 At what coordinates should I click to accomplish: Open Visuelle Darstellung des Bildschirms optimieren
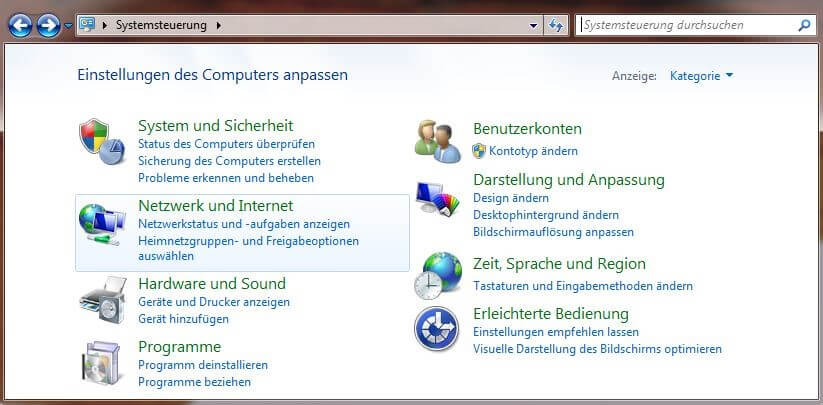point(597,349)
